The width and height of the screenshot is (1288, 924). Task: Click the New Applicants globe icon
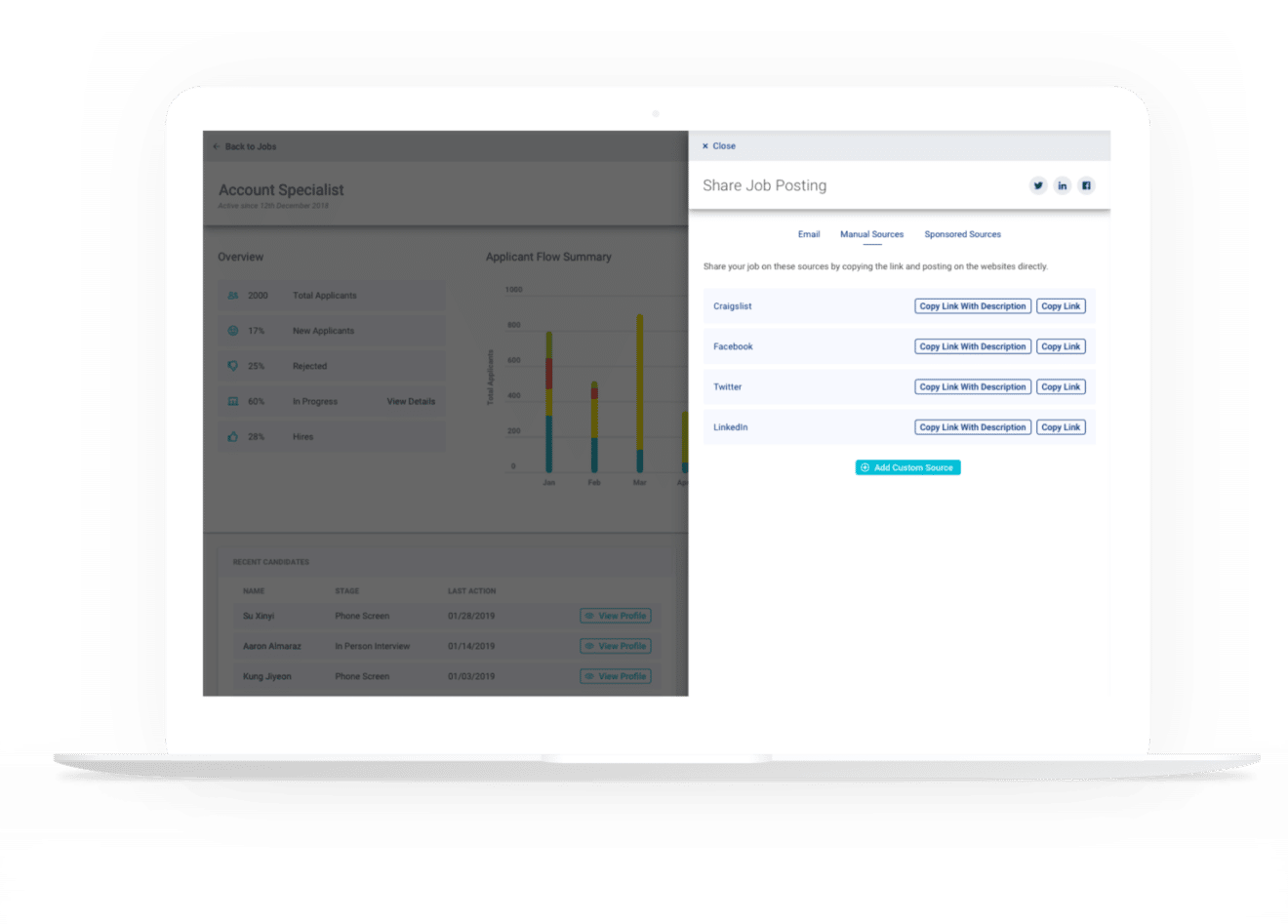[233, 331]
